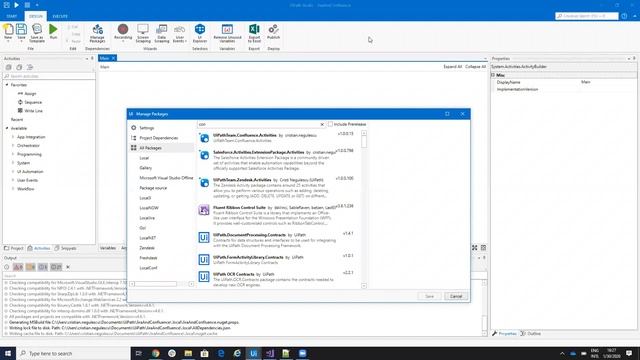Image resolution: width=640 pixels, height=360 pixels.
Task: Select the UiPathTeam.Confluence.Activities package
Action: (278, 138)
